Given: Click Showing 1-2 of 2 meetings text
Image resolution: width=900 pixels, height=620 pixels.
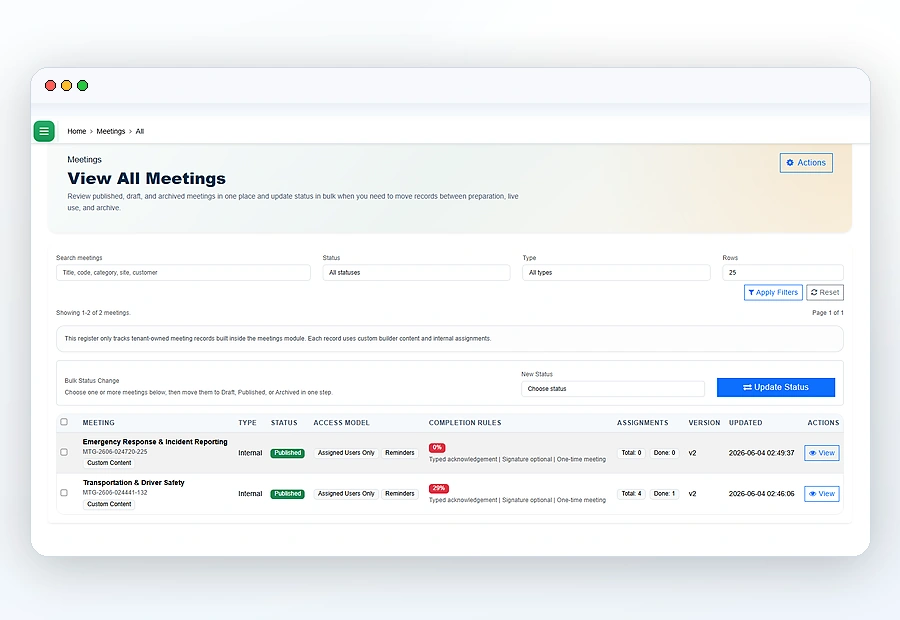Looking at the screenshot, I should click(94, 313).
